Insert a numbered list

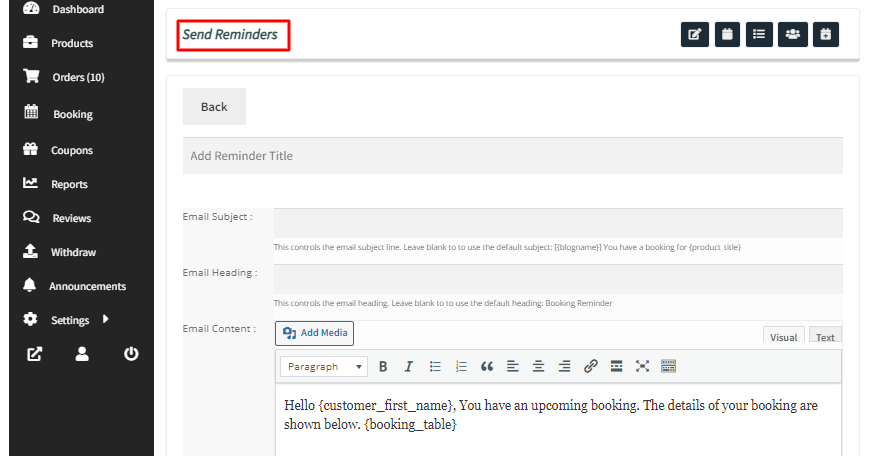coord(461,366)
